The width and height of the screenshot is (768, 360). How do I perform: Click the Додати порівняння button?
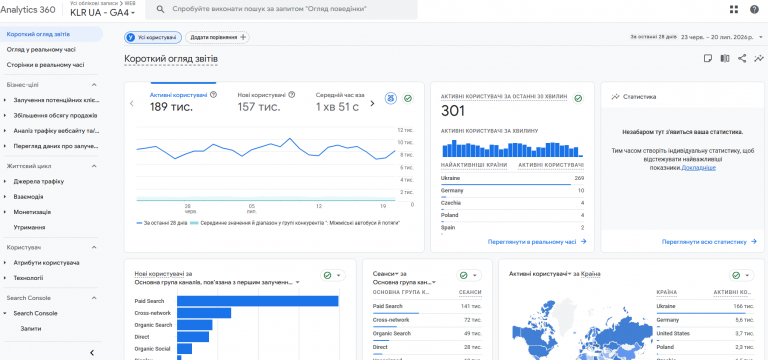[217, 37]
